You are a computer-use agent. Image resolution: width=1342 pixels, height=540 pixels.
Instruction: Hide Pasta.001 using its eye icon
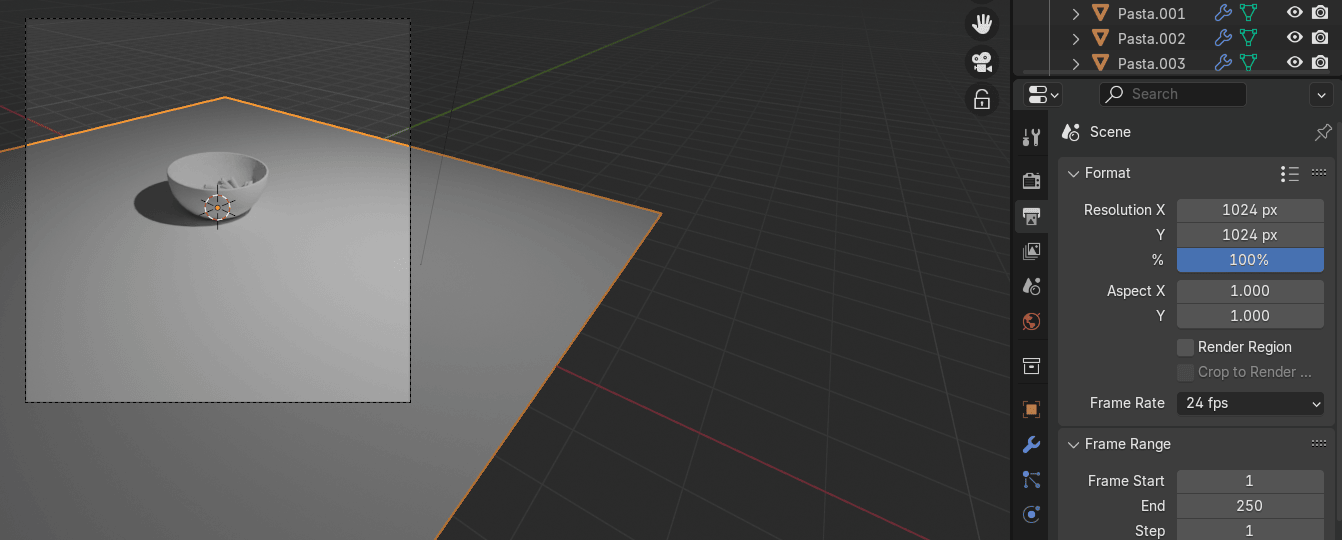click(x=1294, y=13)
